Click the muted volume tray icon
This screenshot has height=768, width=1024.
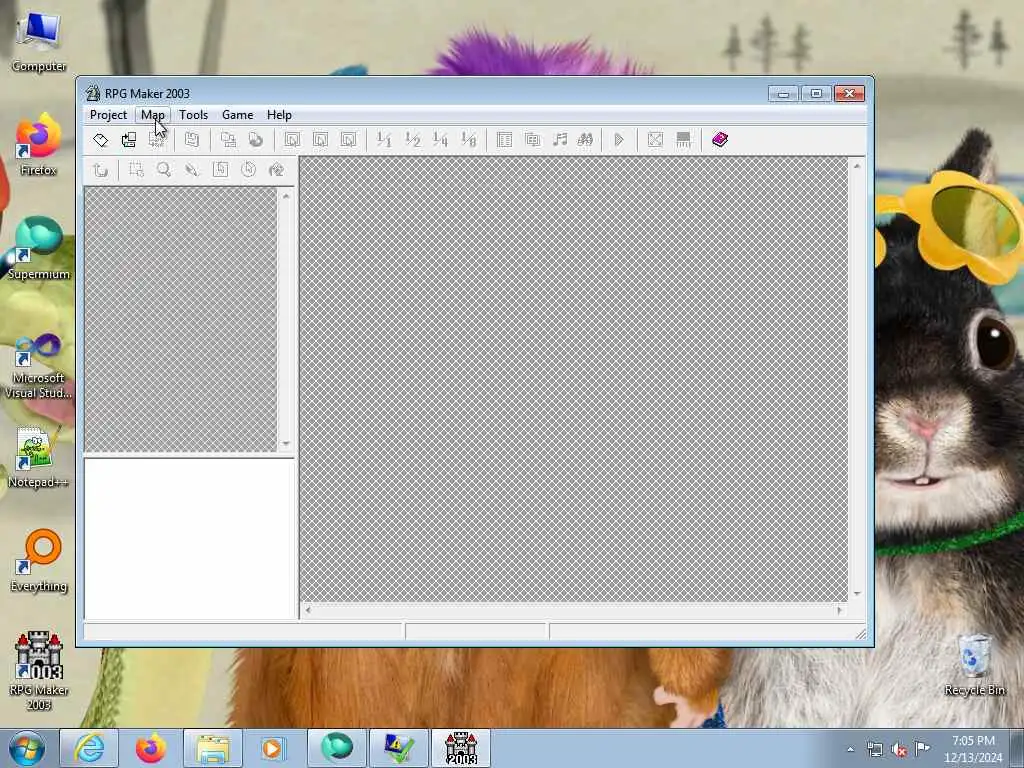tap(899, 749)
